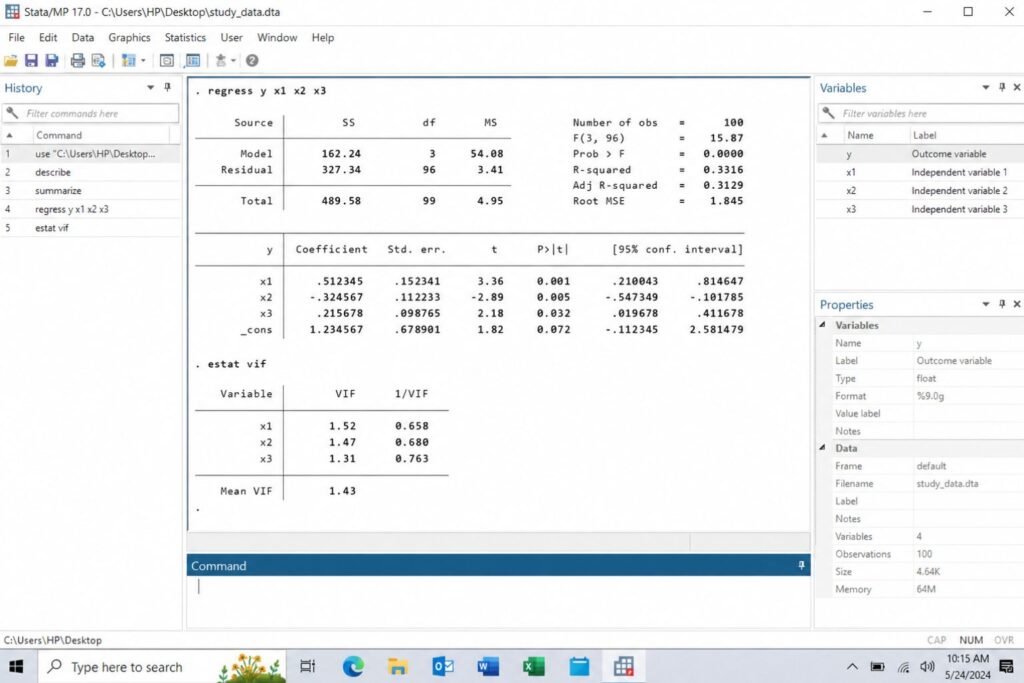
Task: Click the Filter variables here field
Action: coord(921,114)
